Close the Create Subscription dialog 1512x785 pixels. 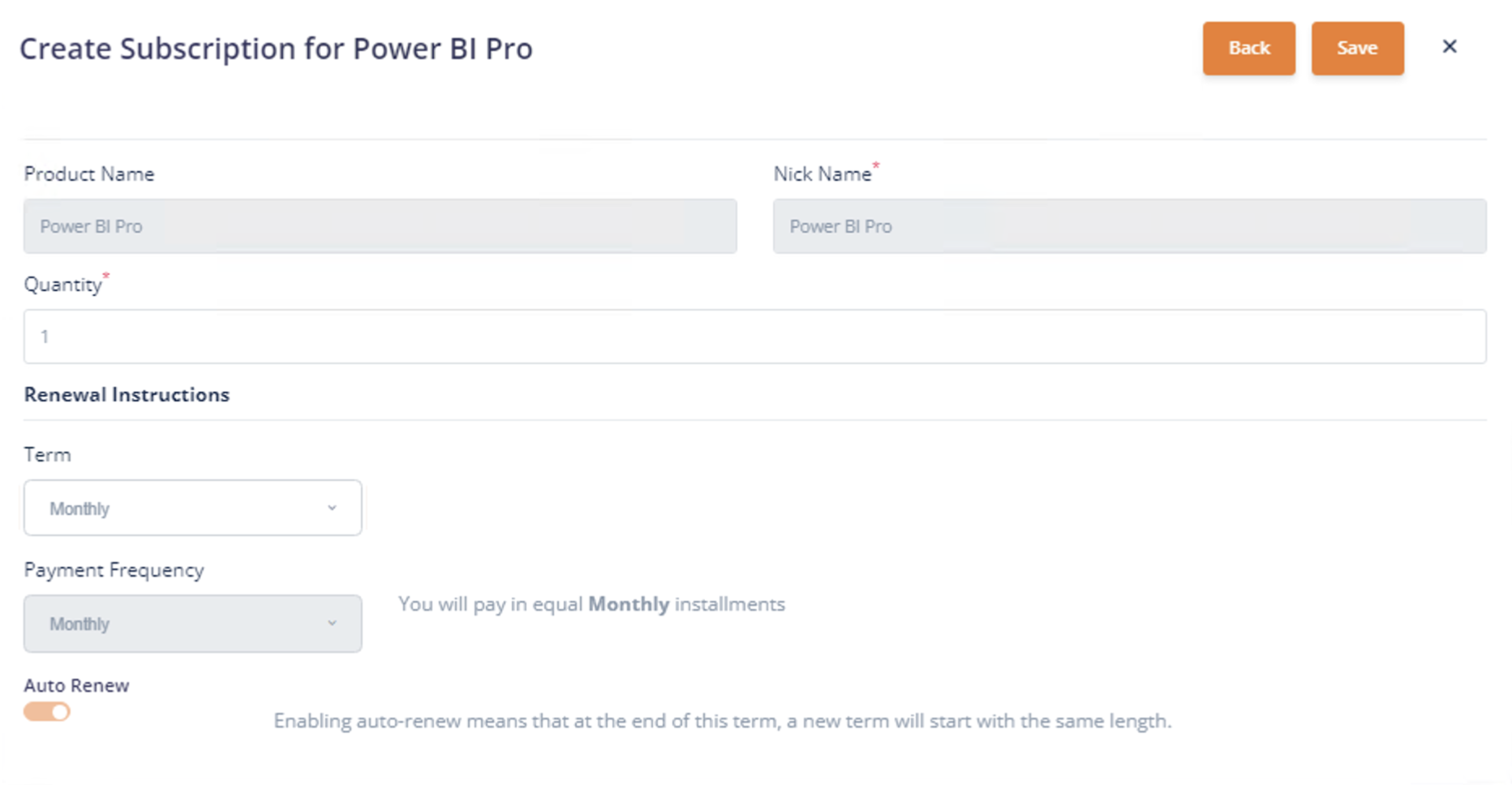[x=1450, y=47]
